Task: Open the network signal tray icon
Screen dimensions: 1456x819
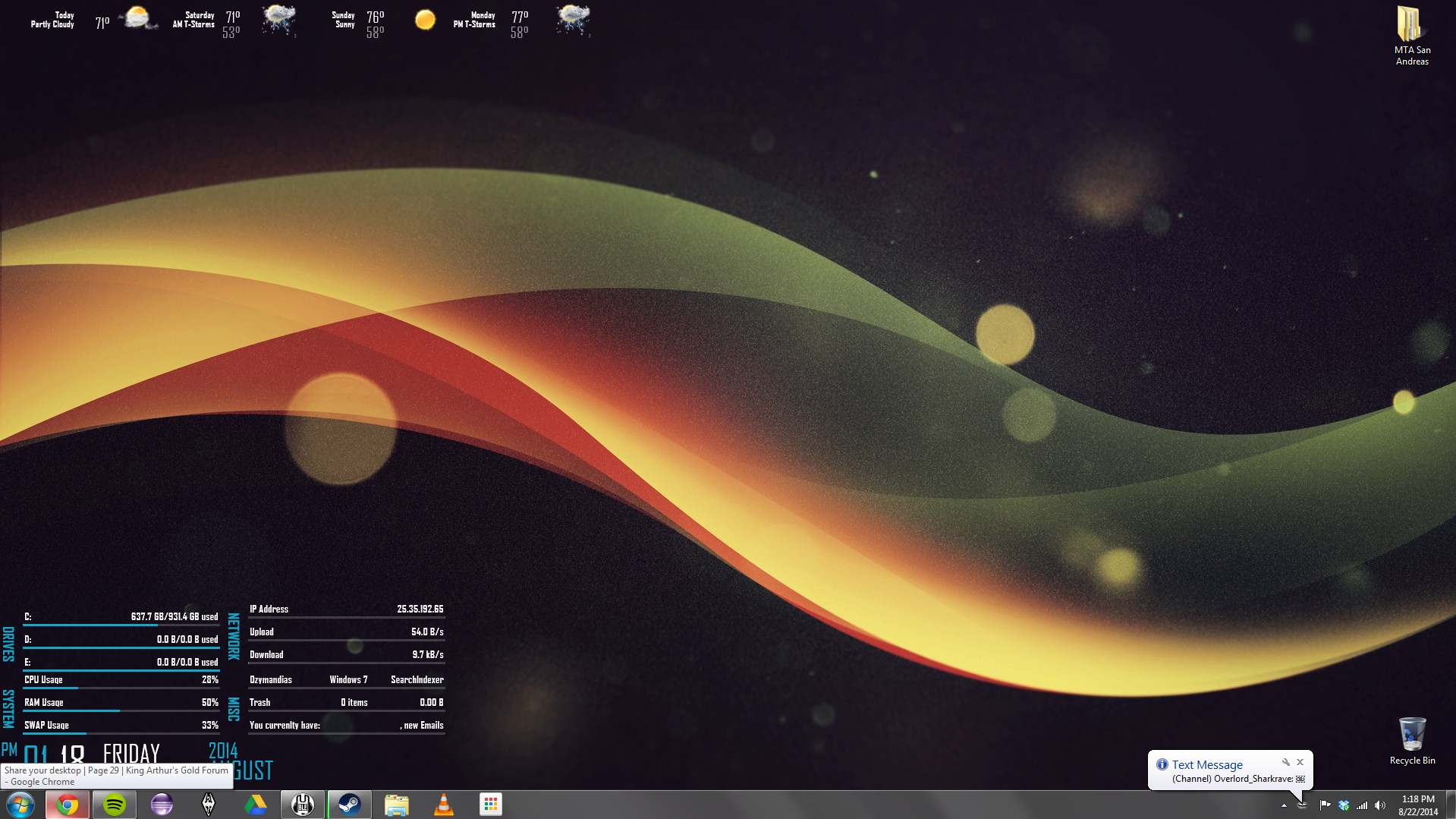Action: 1362,805
